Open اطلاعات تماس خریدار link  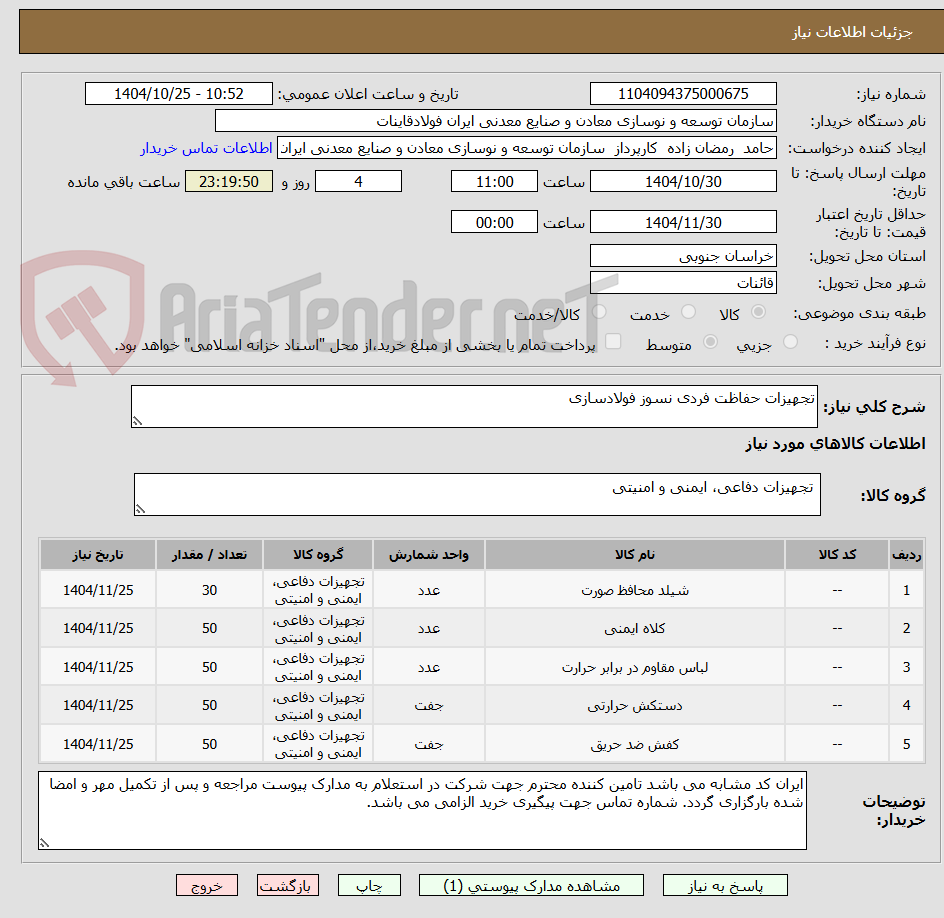206,148
